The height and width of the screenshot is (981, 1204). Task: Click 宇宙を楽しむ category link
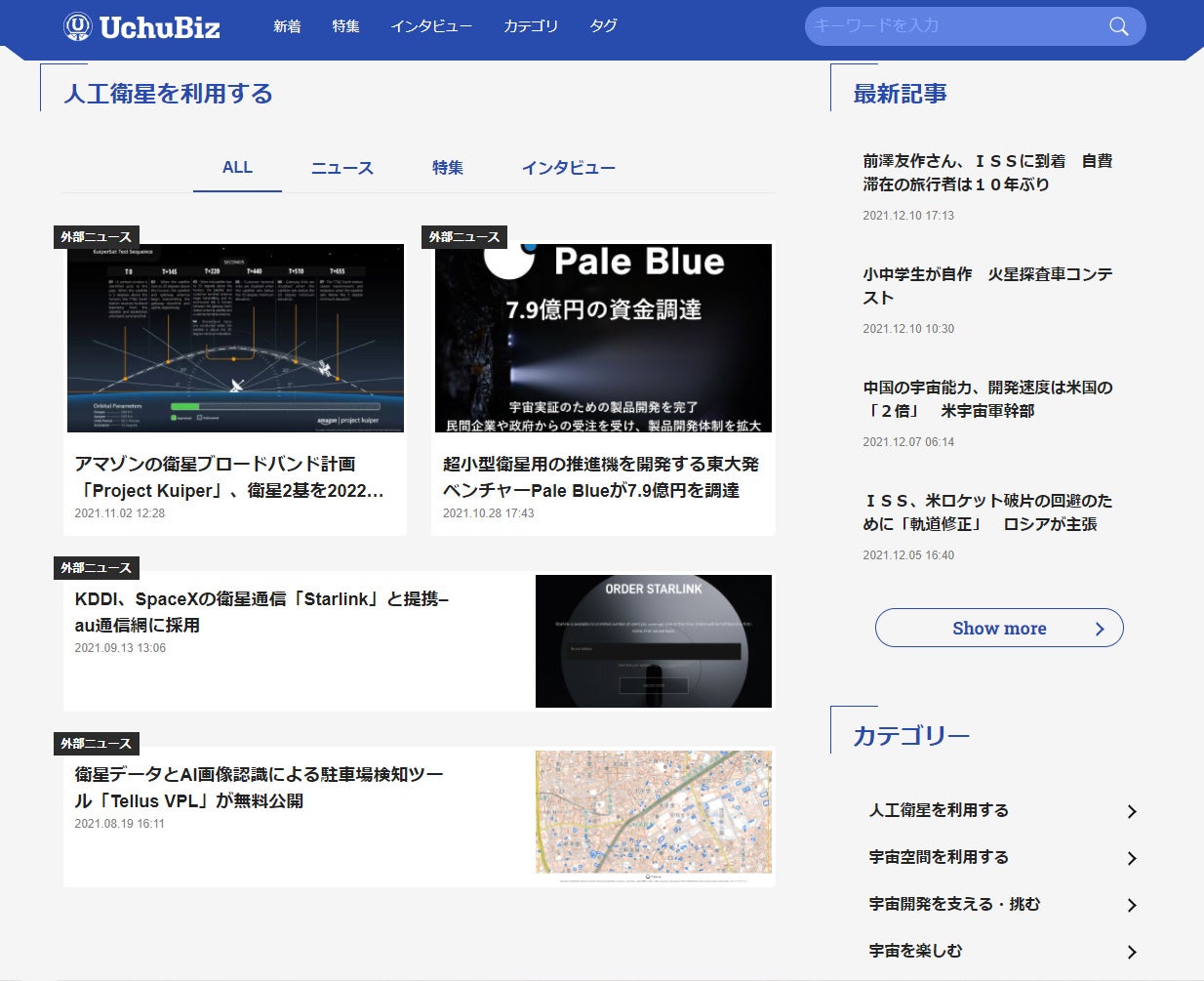(x=915, y=951)
